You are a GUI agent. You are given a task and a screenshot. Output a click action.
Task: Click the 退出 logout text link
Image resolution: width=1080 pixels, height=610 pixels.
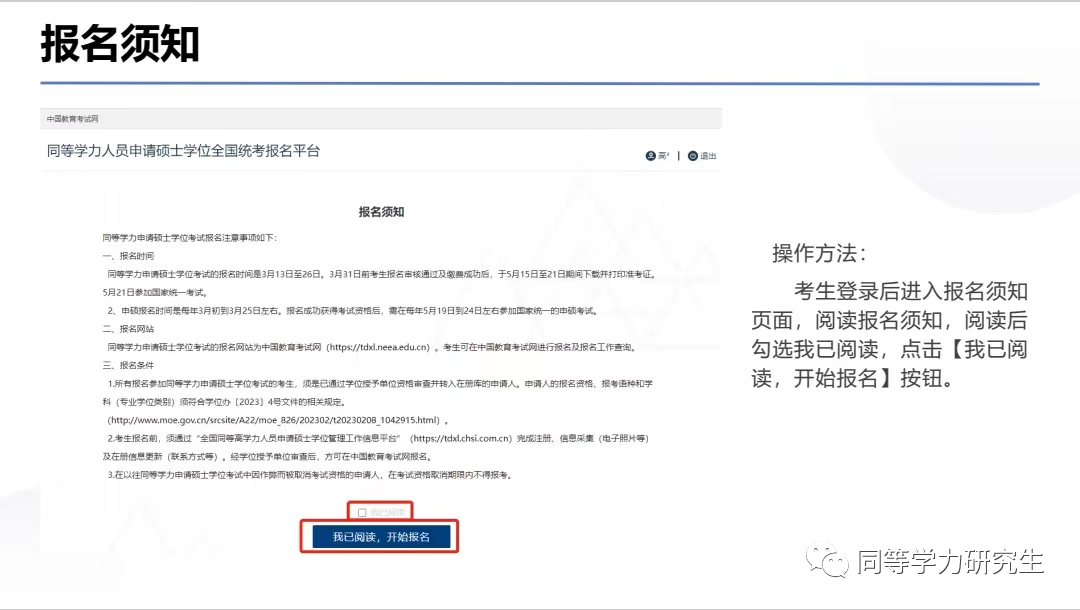point(708,156)
